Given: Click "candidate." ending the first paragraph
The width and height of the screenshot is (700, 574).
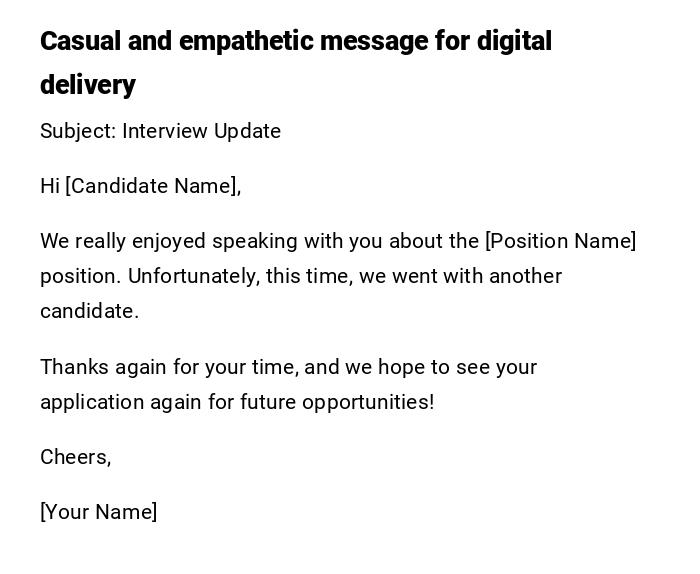Looking at the screenshot, I should [89, 312].
